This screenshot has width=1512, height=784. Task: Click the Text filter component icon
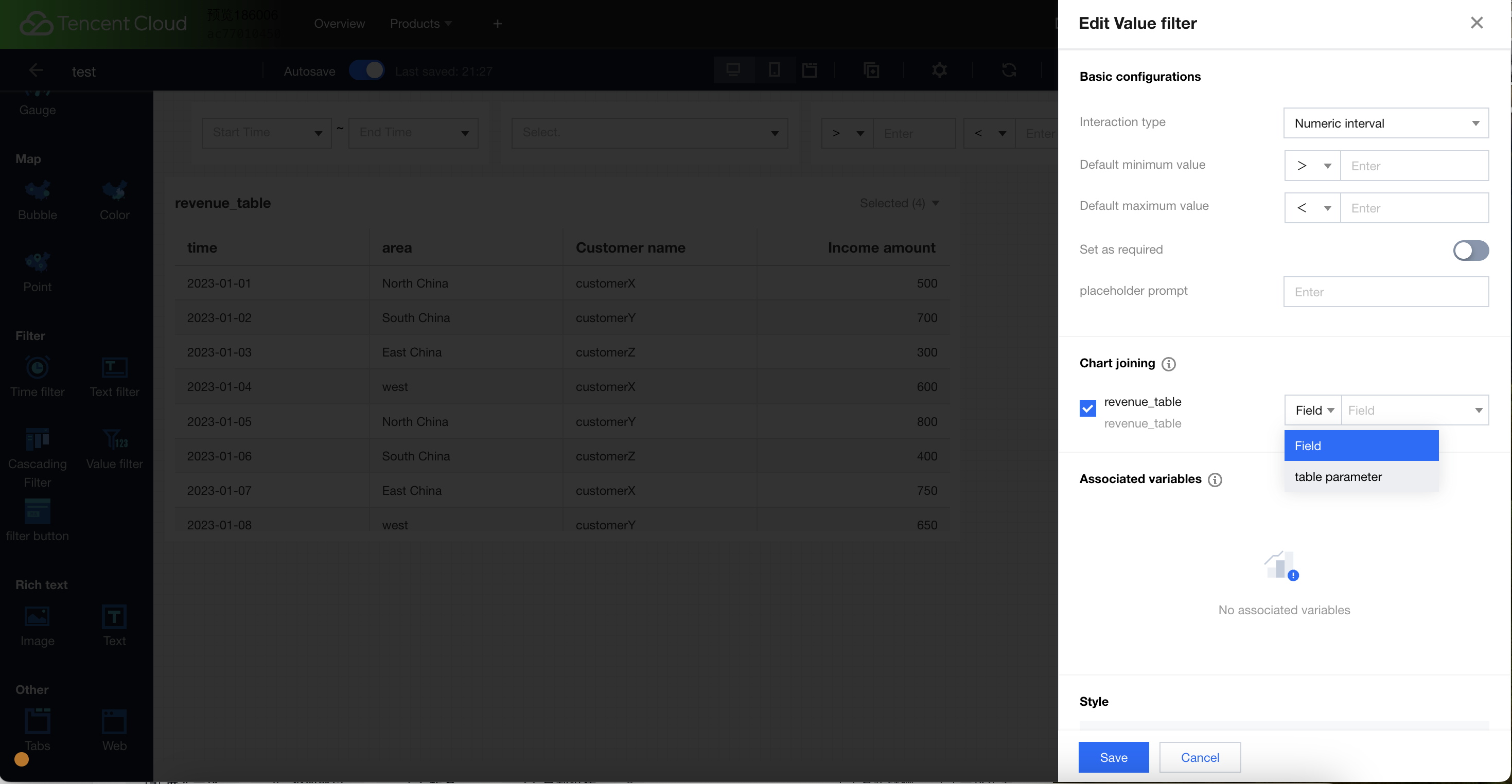pyautogui.click(x=114, y=368)
